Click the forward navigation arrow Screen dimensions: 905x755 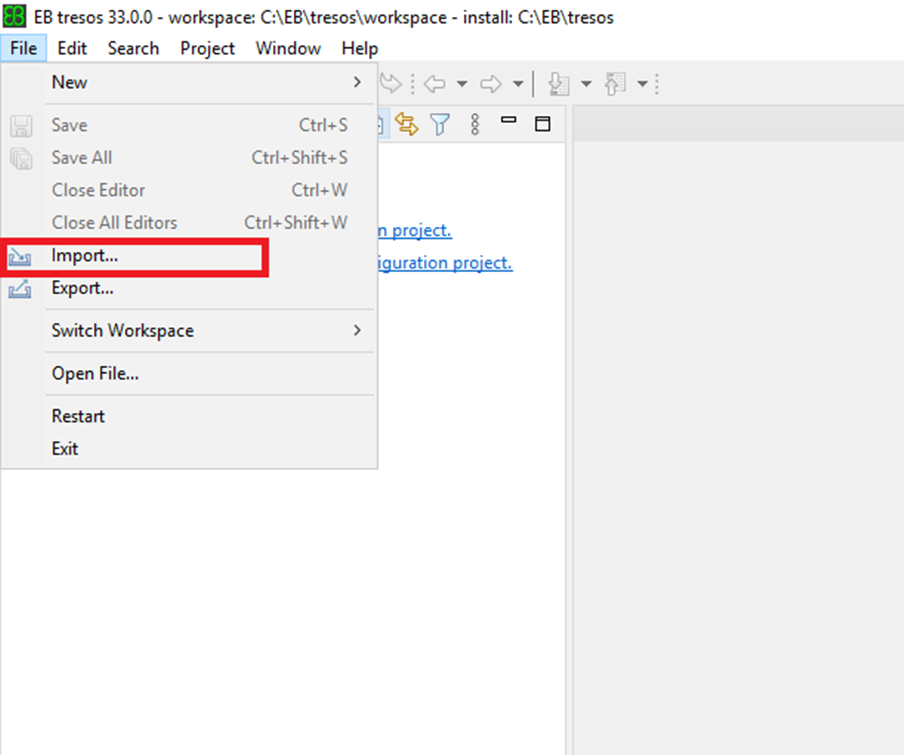(490, 84)
